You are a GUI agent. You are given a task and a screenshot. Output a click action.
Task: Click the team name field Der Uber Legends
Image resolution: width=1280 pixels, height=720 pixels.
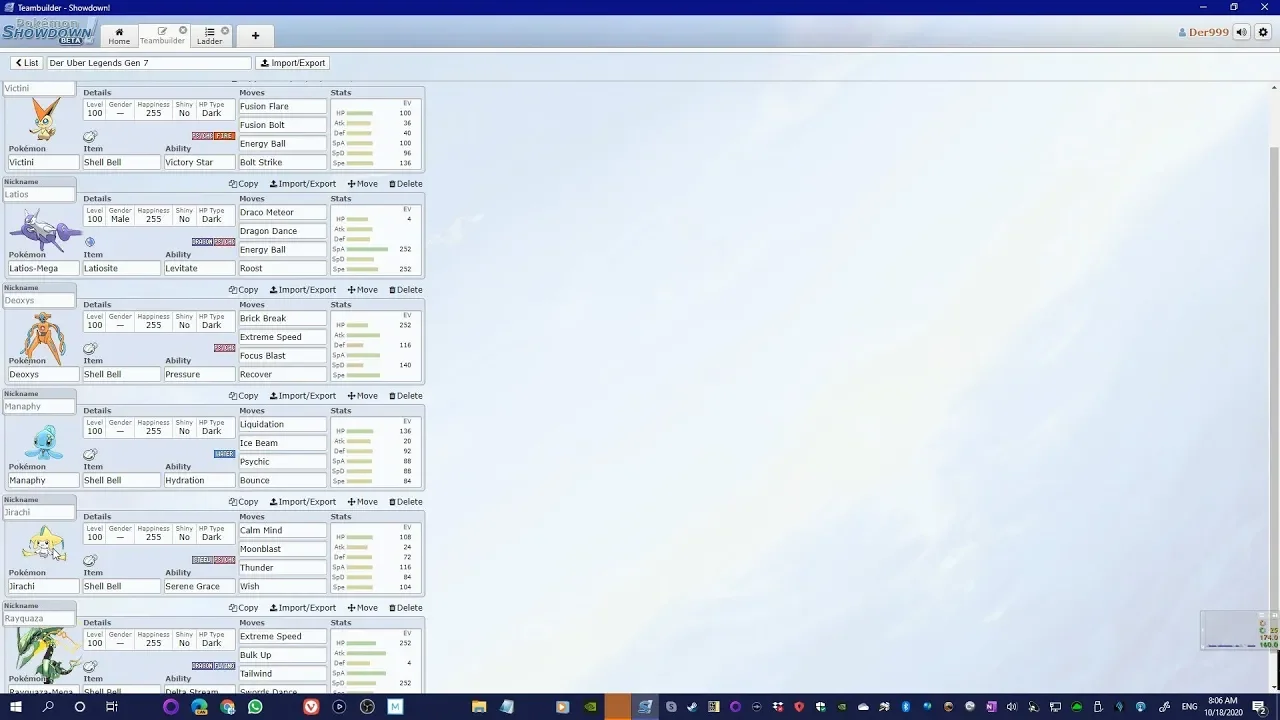150,63
